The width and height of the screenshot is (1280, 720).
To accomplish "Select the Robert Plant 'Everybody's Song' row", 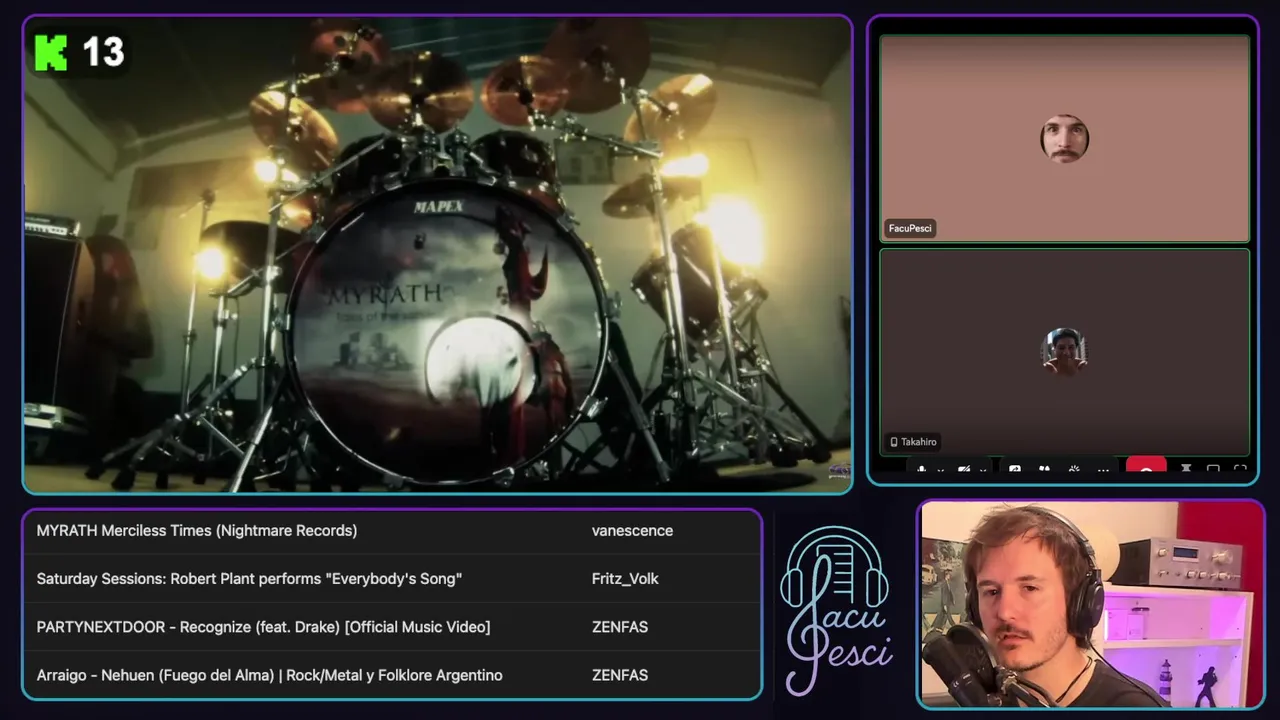I will pos(392,579).
